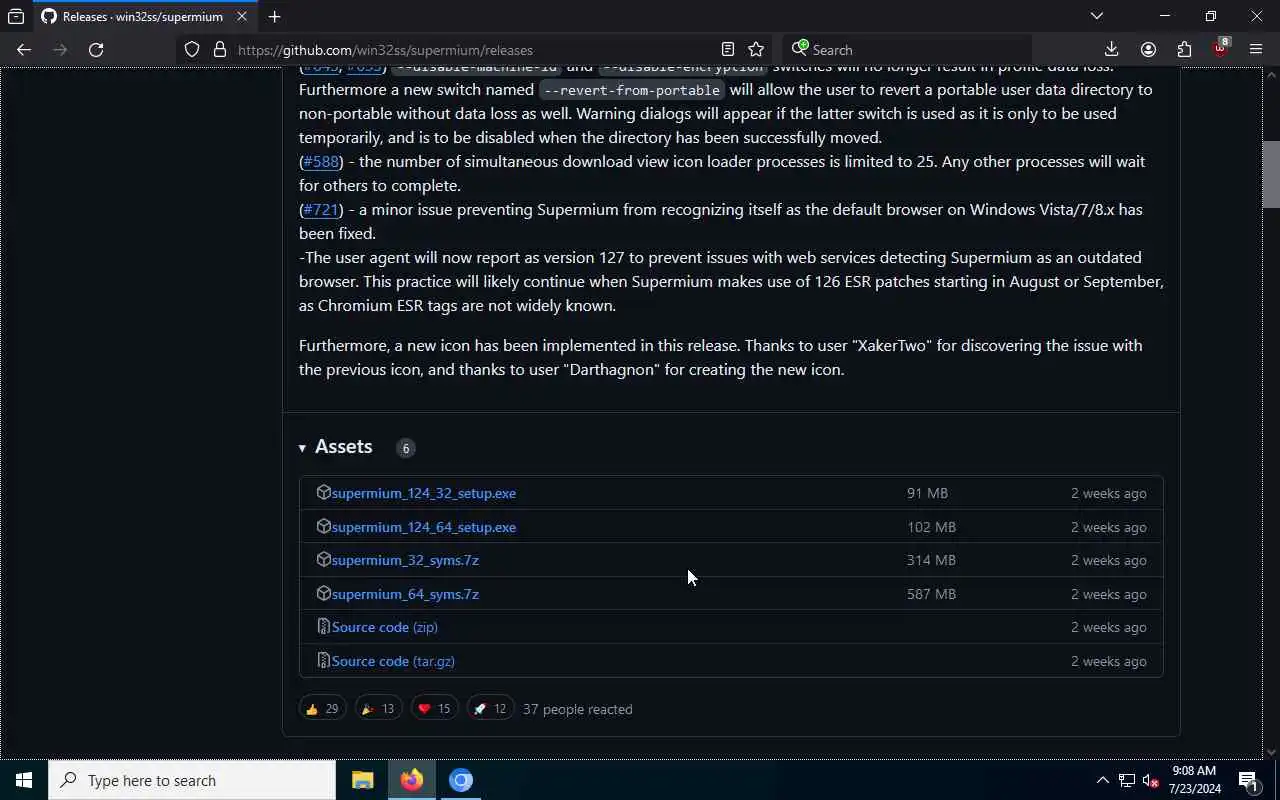Download Source code (zip)
1280x800 pixels.
point(385,627)
